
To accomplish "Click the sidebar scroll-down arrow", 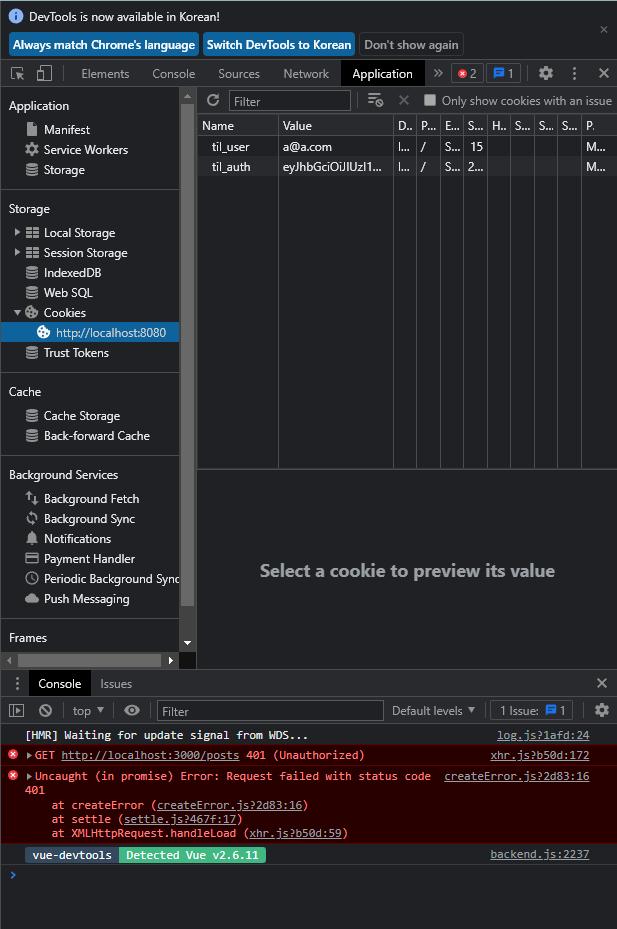I will tap(187, 643).
